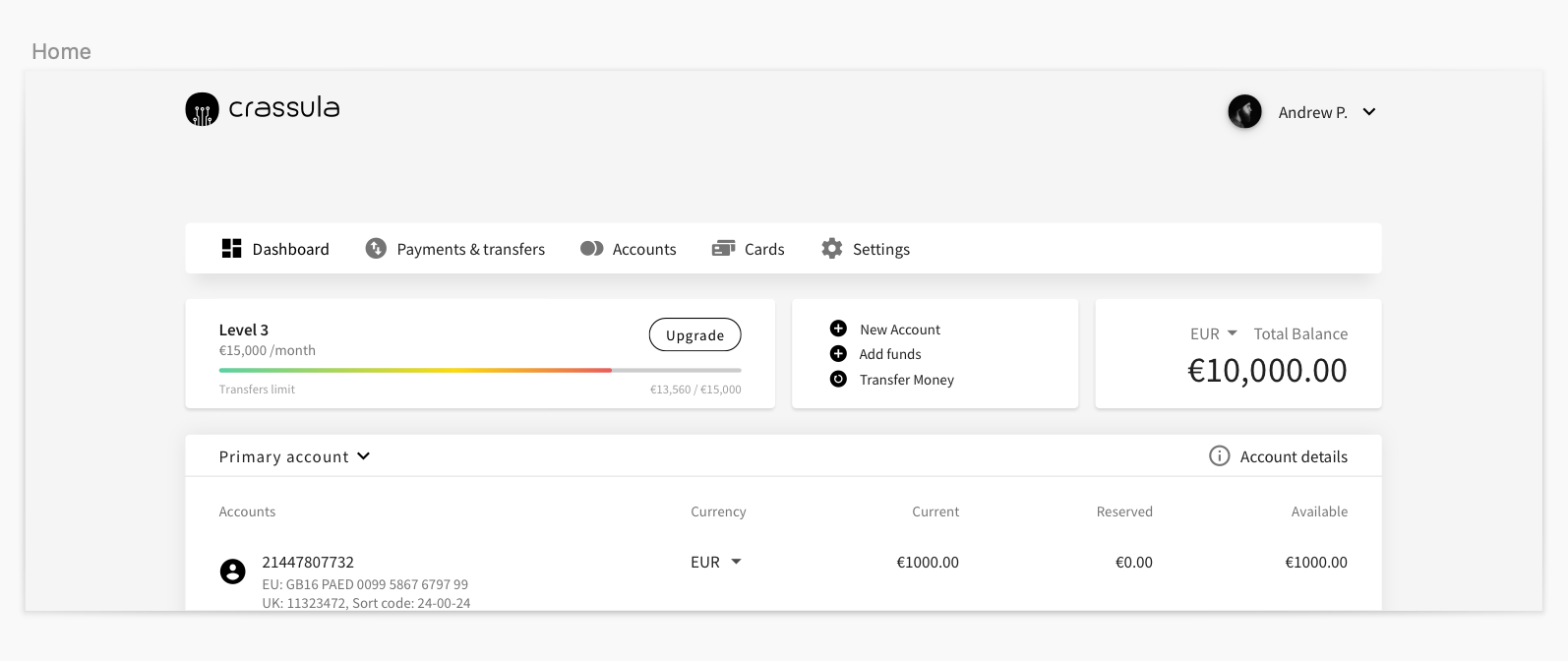This screenshot has height=661, width=1568.
Task: Expand the Primary account selector
Action: 363,456
